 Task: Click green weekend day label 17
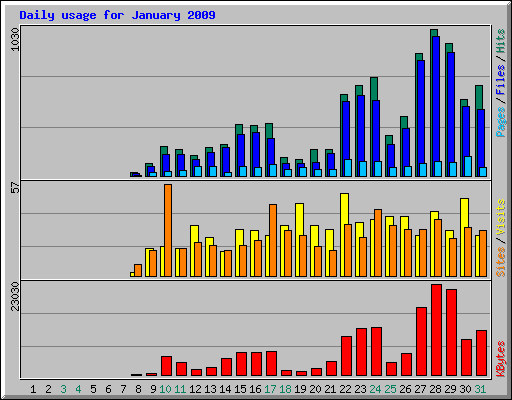(270, 389)
